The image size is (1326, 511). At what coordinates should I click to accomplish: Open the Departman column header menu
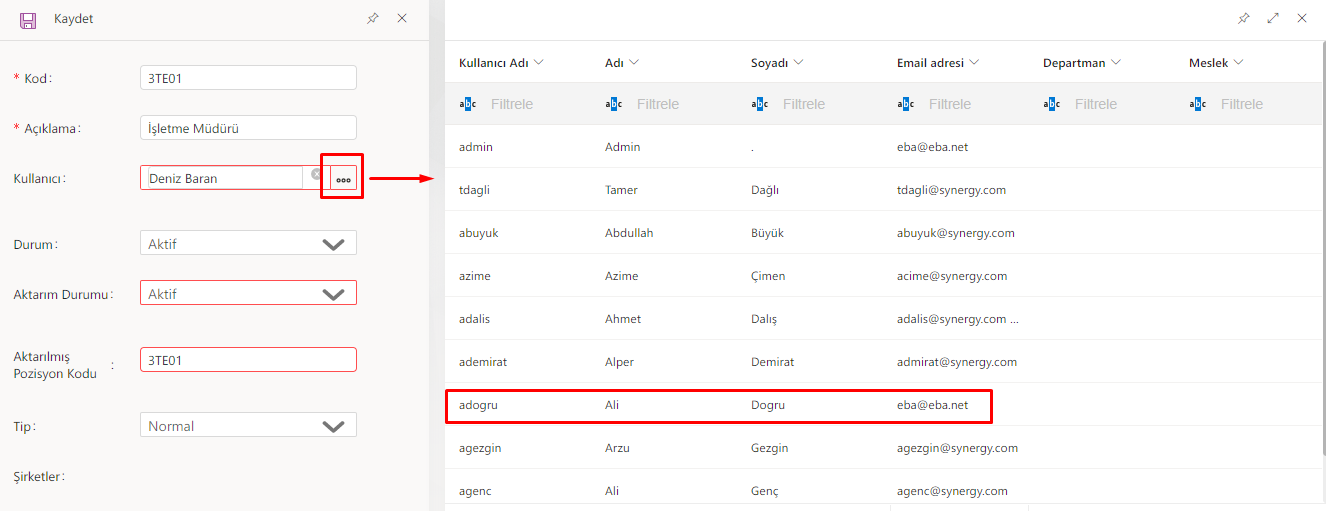coord(1115,63)
